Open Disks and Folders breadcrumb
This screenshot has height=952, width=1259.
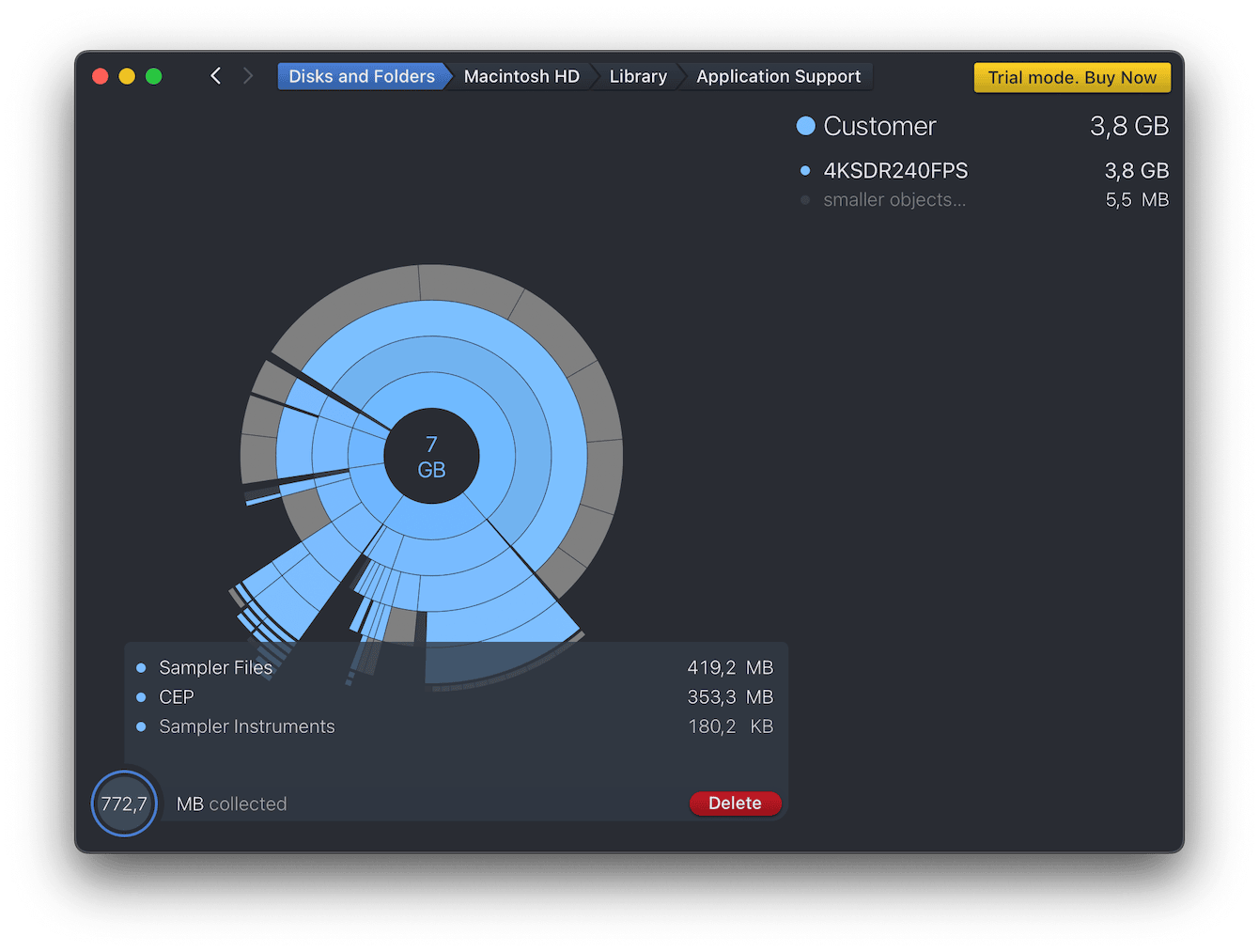(x=362, y=77)
